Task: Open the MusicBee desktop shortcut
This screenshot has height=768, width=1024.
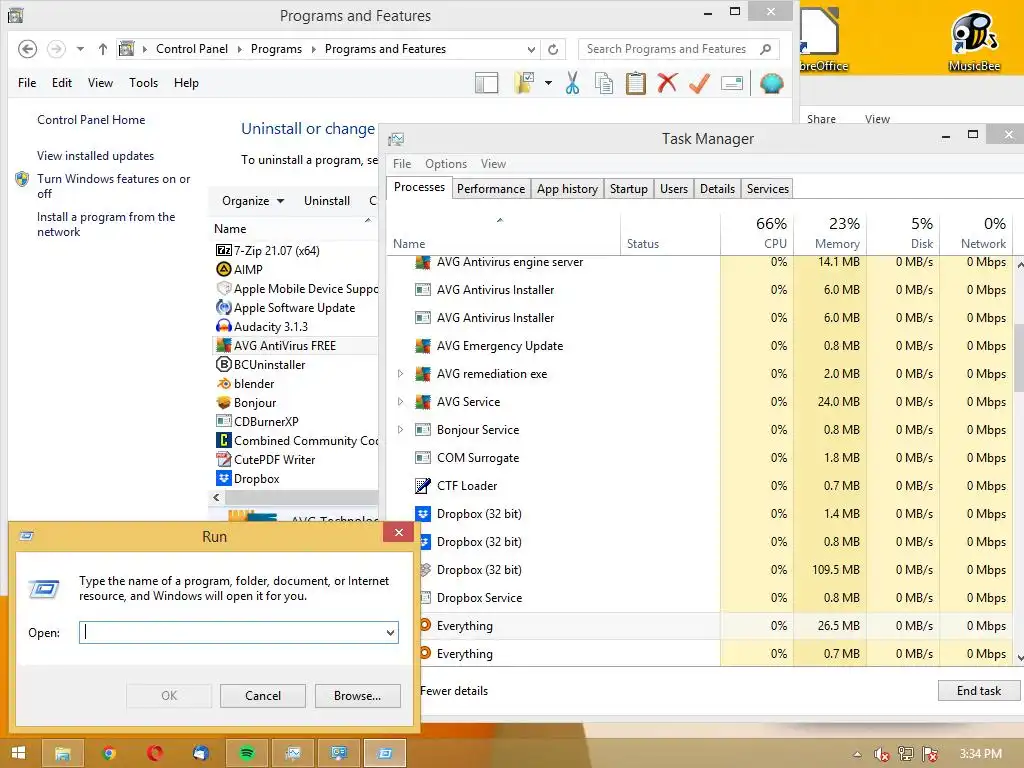Action: (x=974, y=40)
